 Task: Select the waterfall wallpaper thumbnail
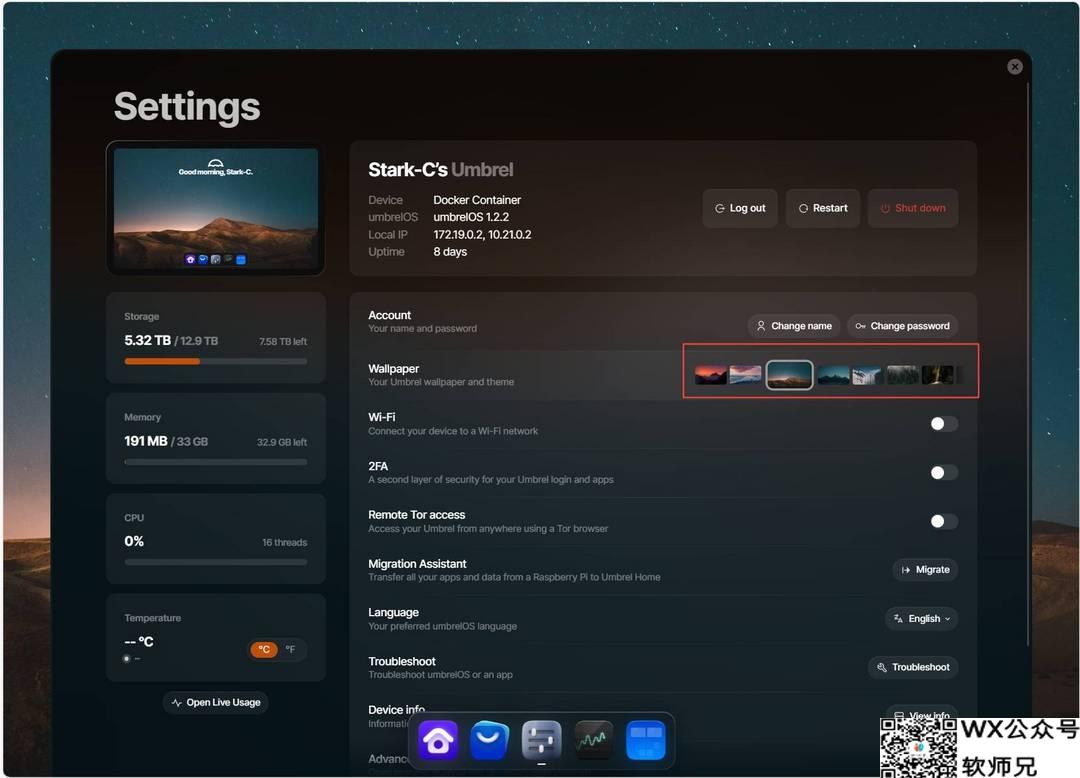click(x=867, y=375)
